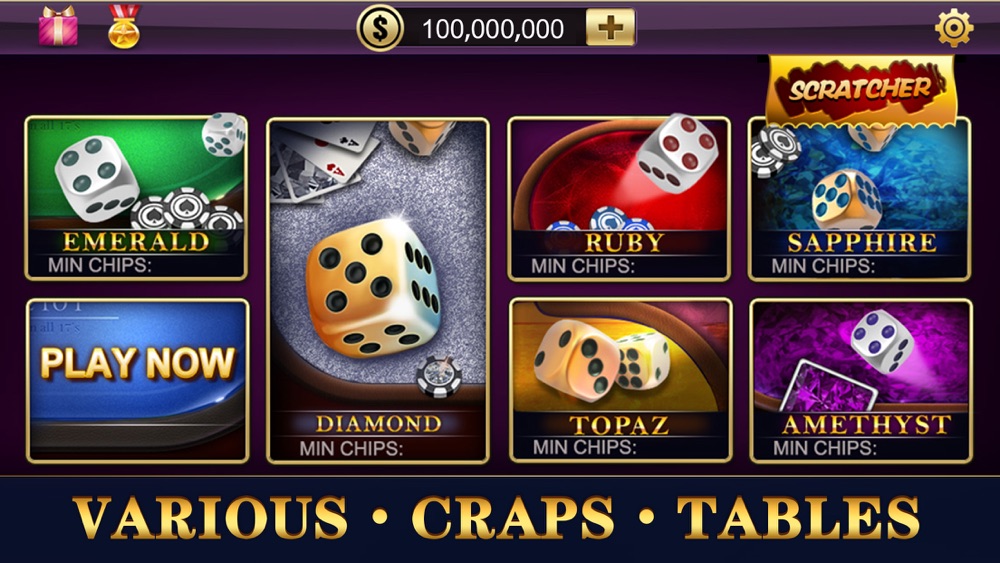Image resolution: width=1000 pixels, height=563 pixels.
Task: Click the red-dotted die on Ruby table
Action: tap(677, 152)
